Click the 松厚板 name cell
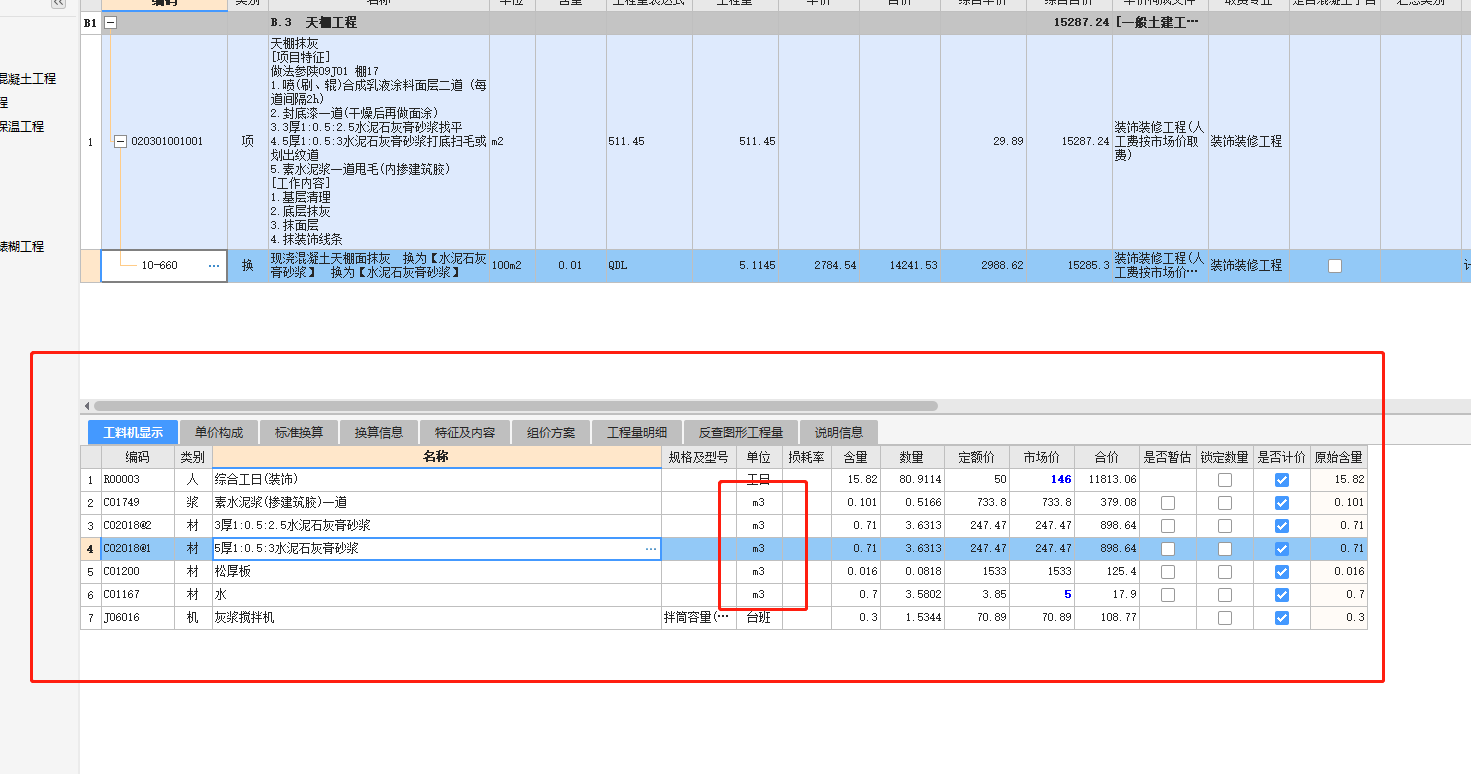 [x=436, y=572]
